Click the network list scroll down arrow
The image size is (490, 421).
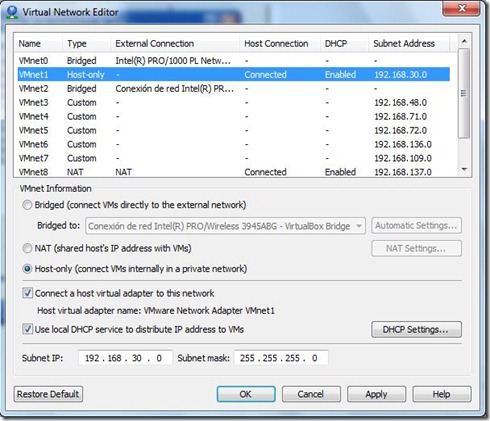[464, 170]
